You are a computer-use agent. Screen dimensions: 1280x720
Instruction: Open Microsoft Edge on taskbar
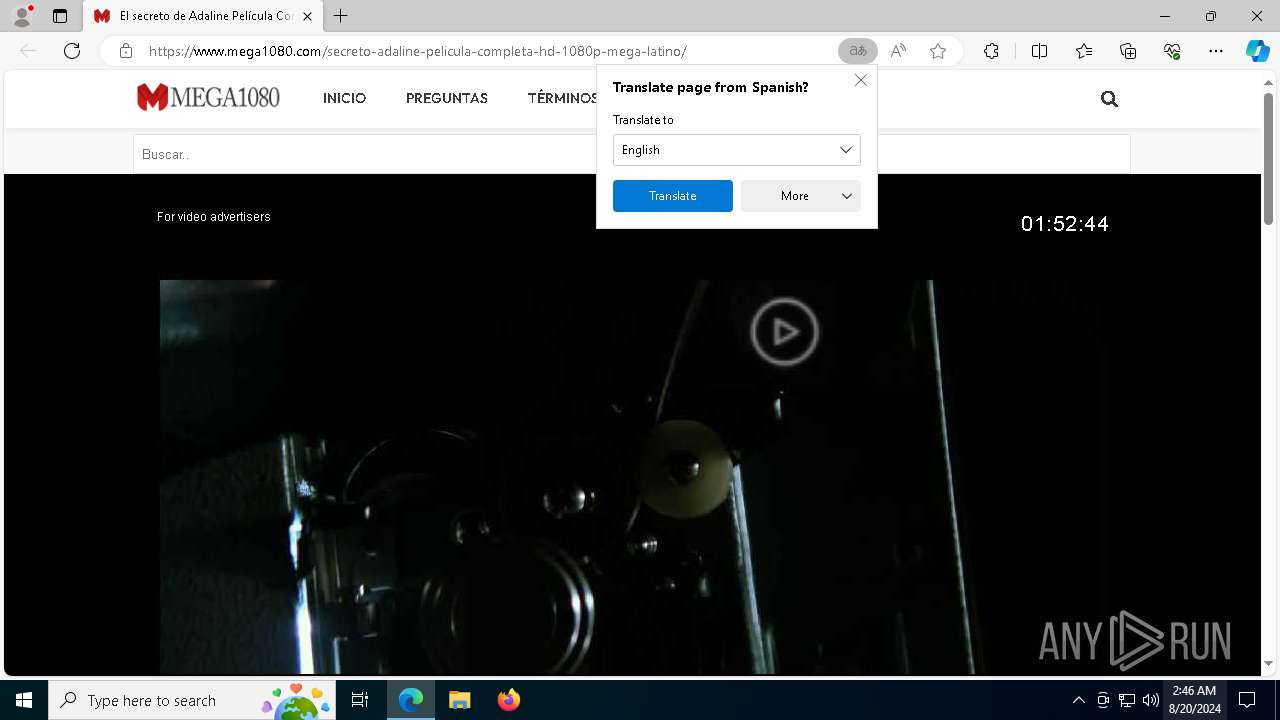click(x=411, y=700)
